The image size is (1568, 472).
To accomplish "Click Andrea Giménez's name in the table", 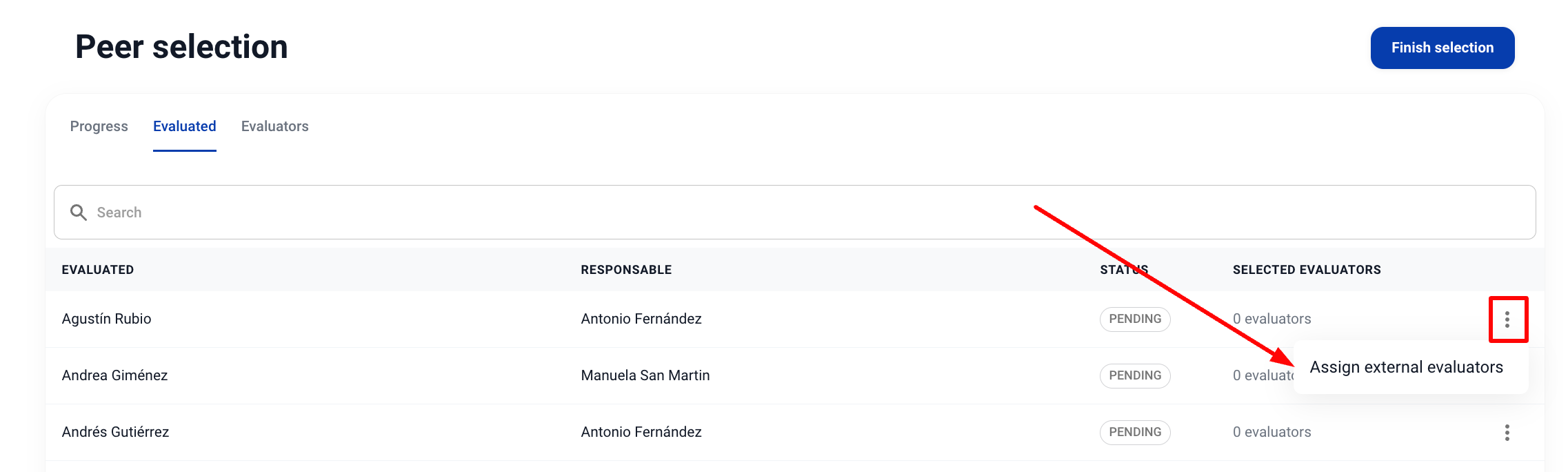I will point(114,375).
